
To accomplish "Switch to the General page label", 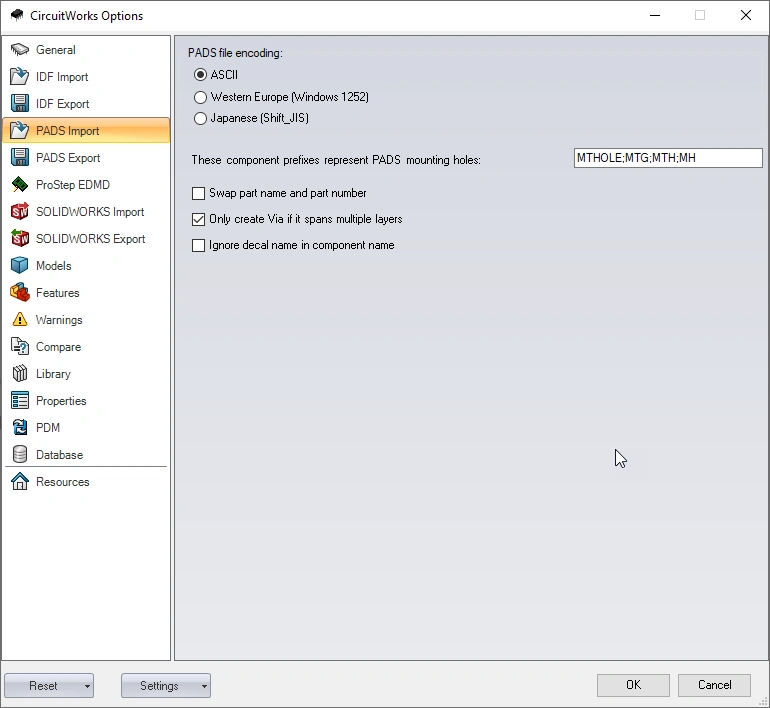I will (x=55, y=50).
